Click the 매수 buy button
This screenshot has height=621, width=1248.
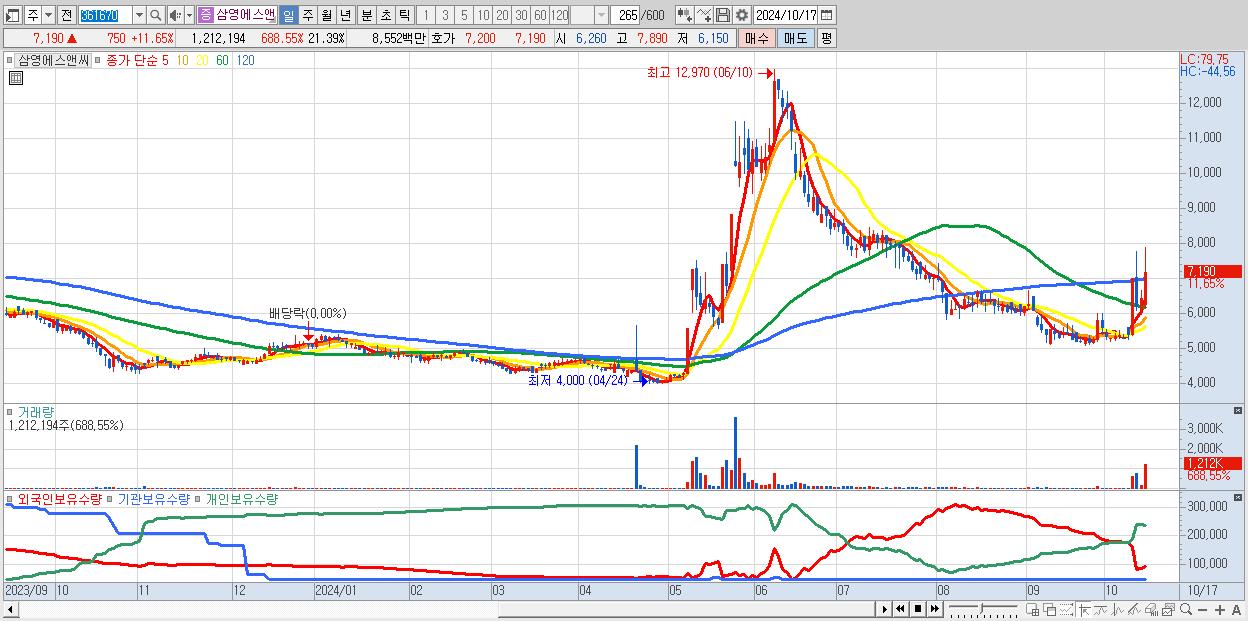[757, 38]
